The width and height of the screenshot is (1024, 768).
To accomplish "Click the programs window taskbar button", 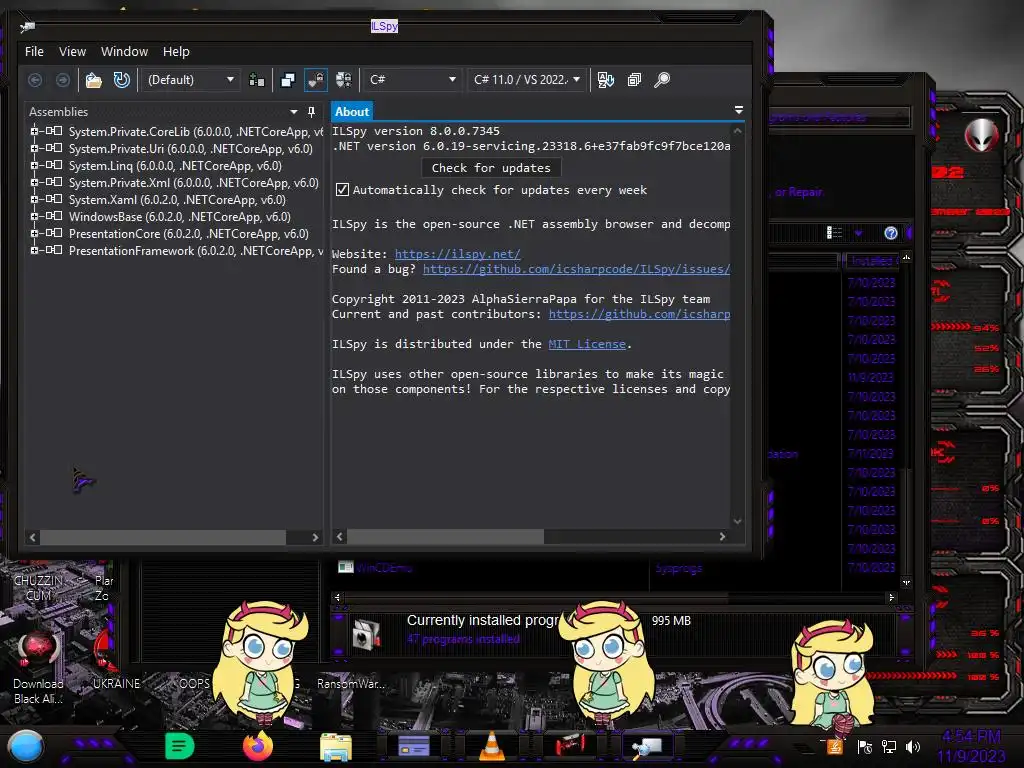I will point(413,746).
